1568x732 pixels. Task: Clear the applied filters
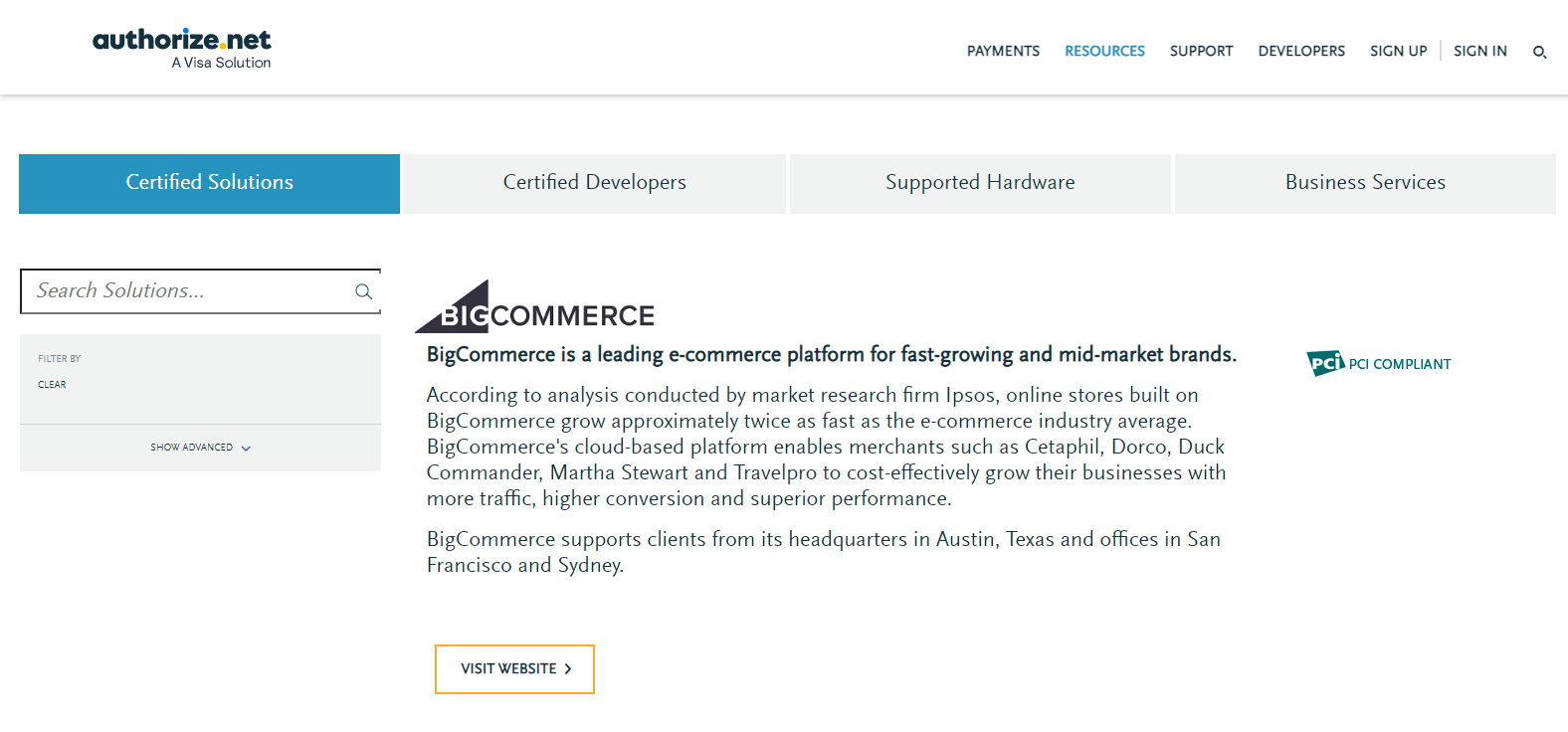click(x=52, y=385)
